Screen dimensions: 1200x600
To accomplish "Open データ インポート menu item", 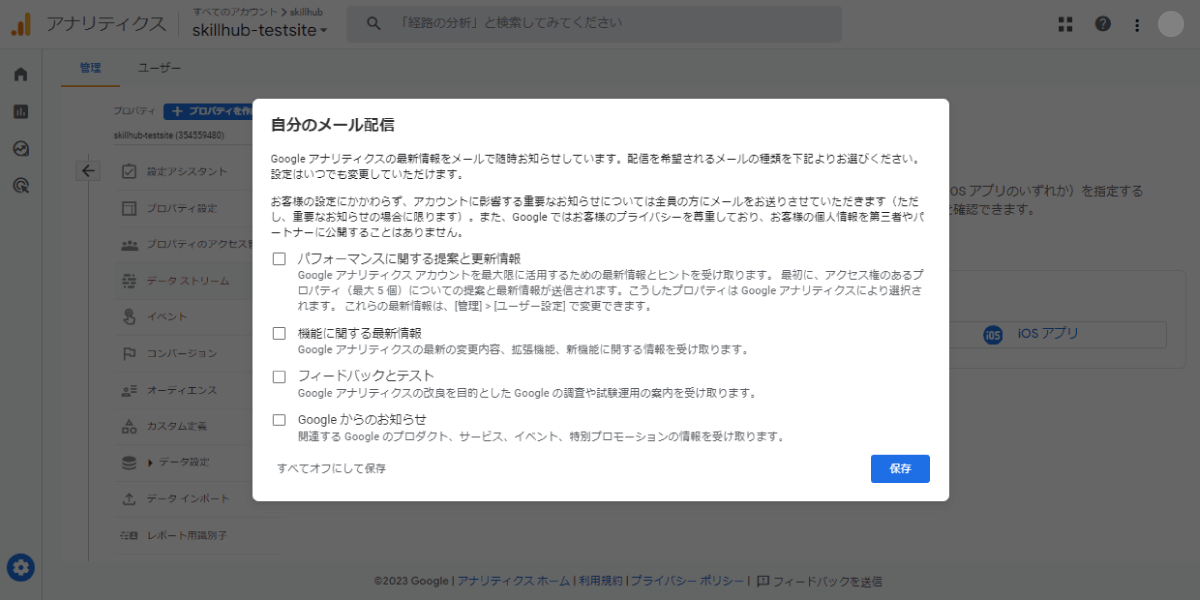I will pos(188,499).
